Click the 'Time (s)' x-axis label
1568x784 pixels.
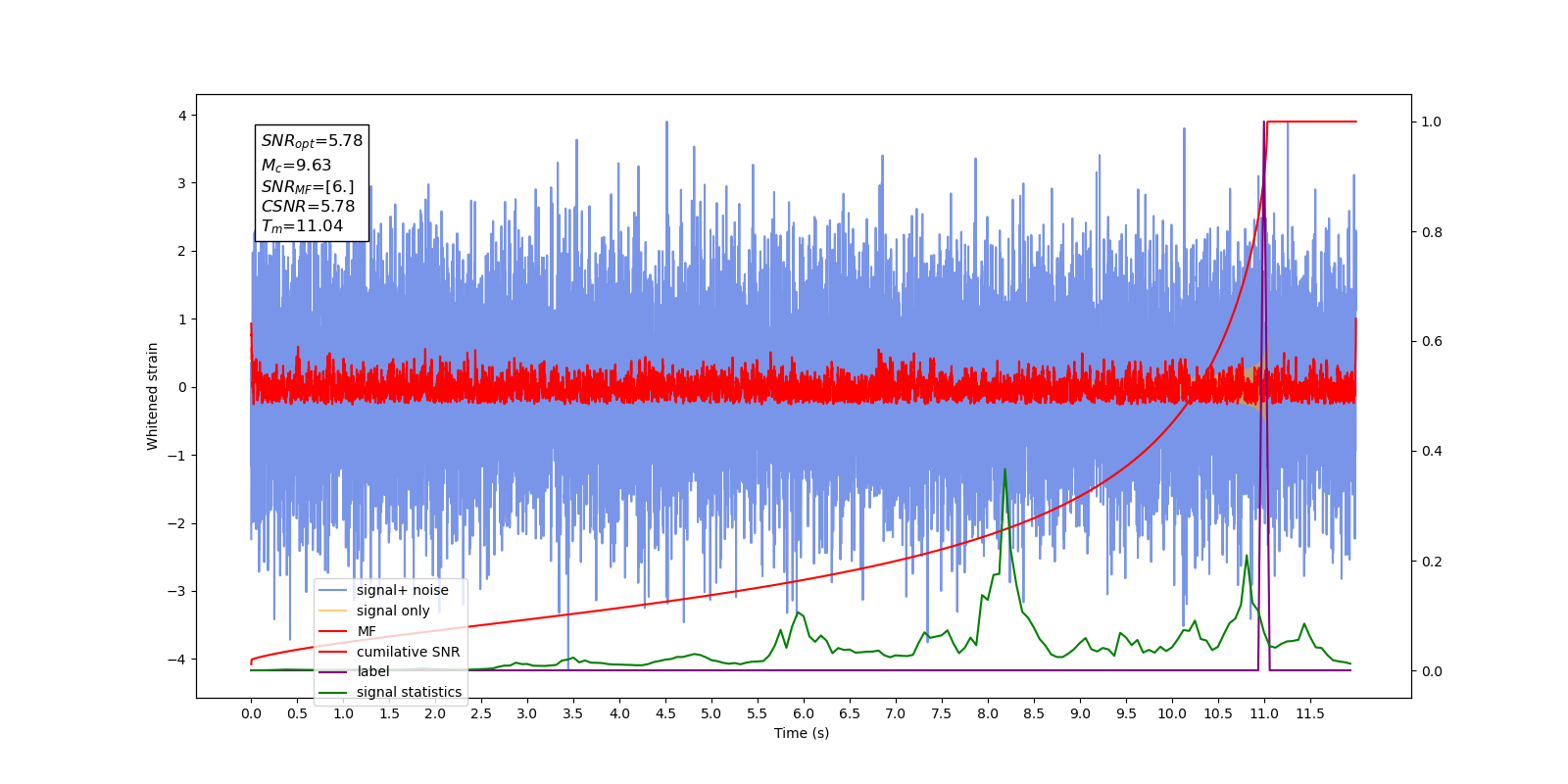click(802, 733)
